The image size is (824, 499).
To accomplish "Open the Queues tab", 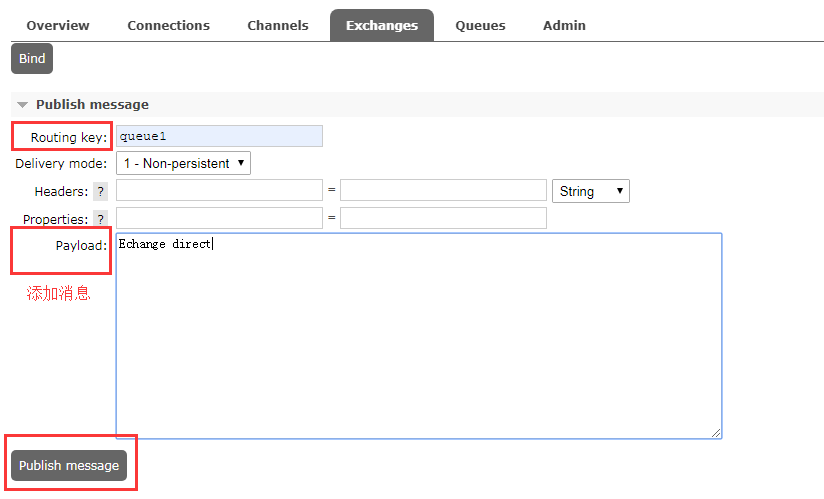I will click(480, 25).
